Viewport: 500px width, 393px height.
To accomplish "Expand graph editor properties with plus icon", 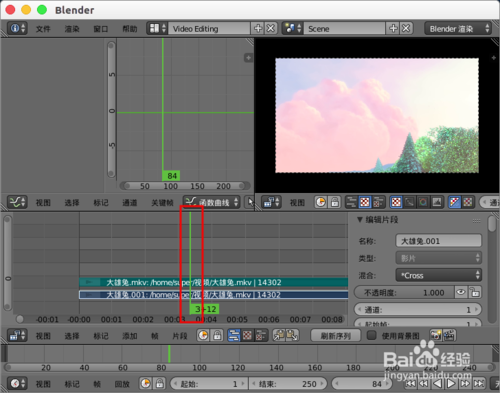I will click(x=248, y=58).
